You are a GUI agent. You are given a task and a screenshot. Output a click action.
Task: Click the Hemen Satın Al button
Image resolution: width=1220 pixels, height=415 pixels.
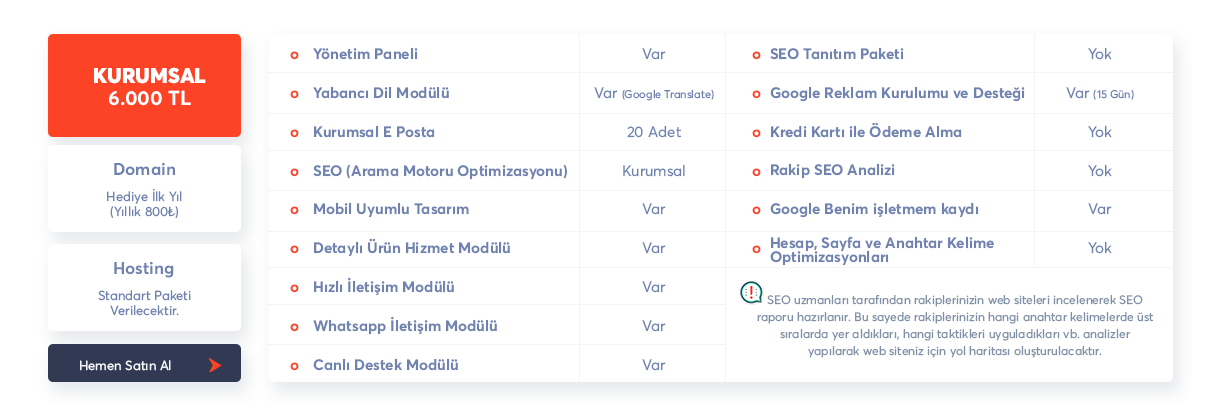(x=144, y=363)
